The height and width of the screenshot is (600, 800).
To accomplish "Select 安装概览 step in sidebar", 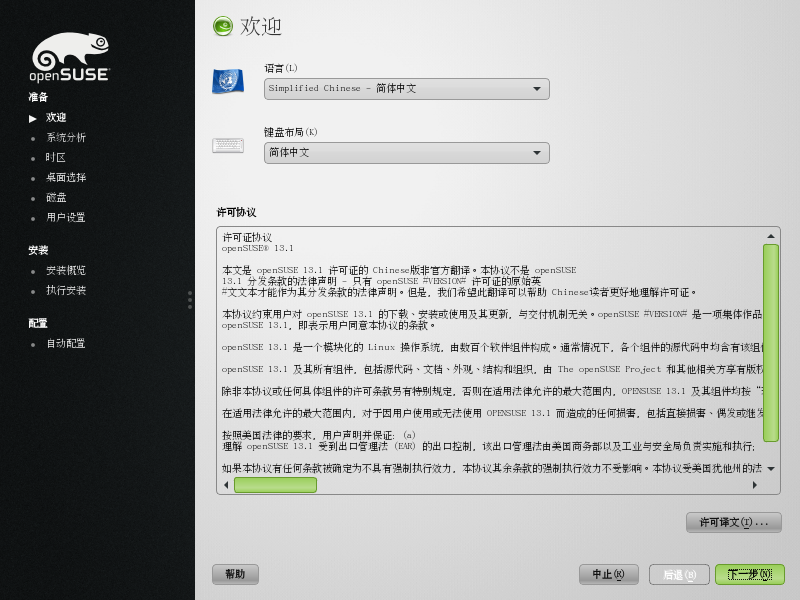I will coord(66,270).
